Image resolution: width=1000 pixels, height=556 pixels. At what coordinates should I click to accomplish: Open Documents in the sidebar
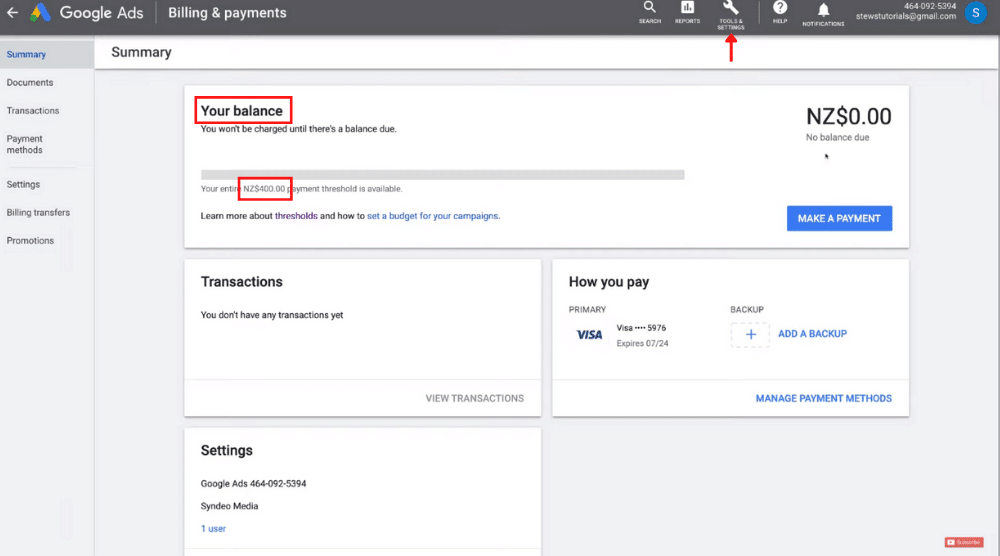(x=30, y=82)
